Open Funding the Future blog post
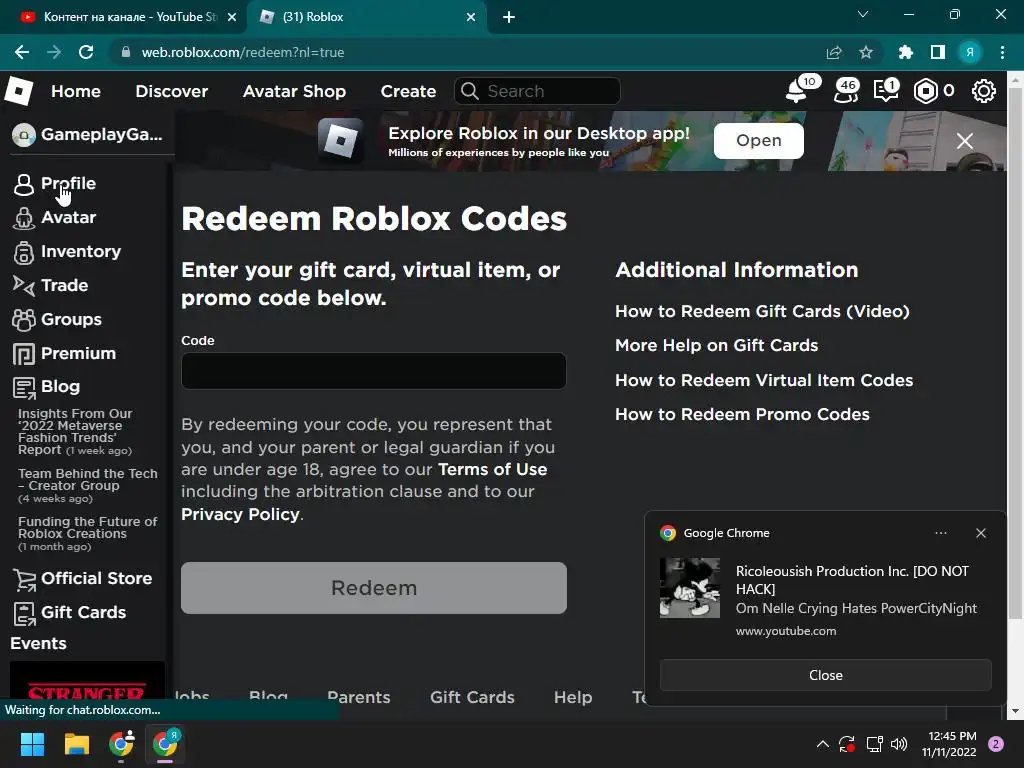Screen dimensions: 1024x768 [x=88, y=534]
